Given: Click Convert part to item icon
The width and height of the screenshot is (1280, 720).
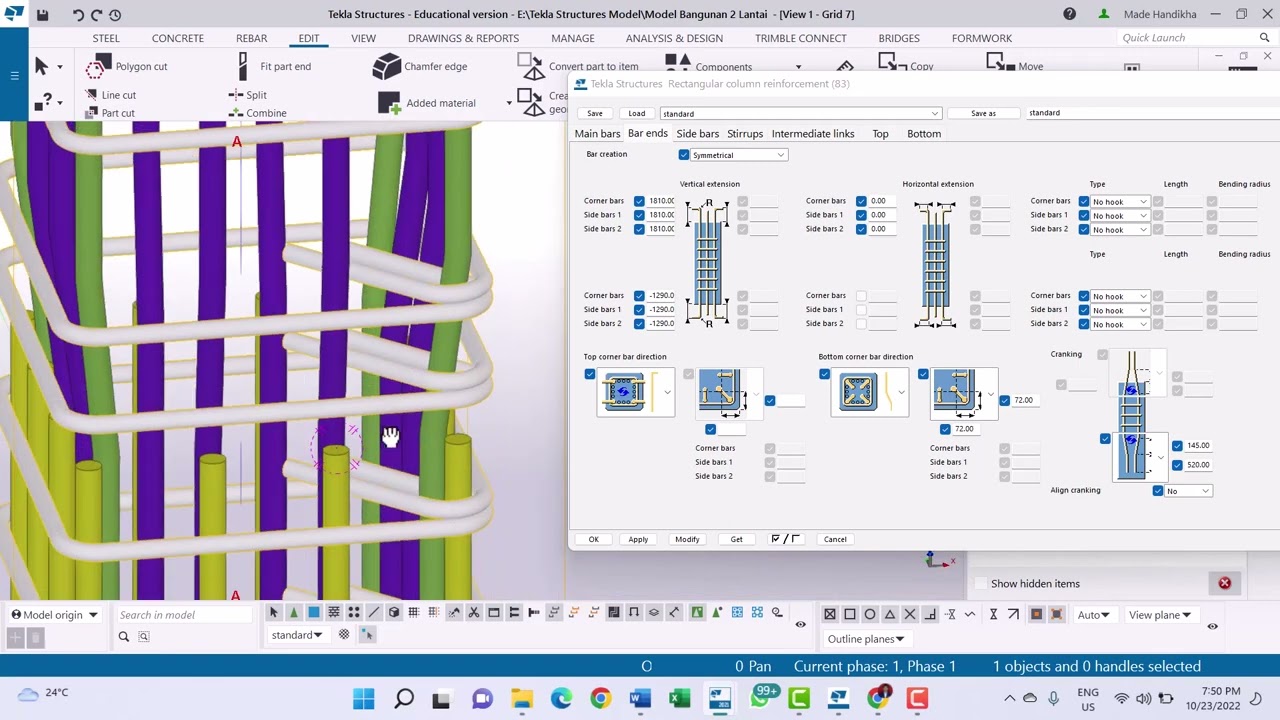Looking at the screenshot, I should pos(531,66).
